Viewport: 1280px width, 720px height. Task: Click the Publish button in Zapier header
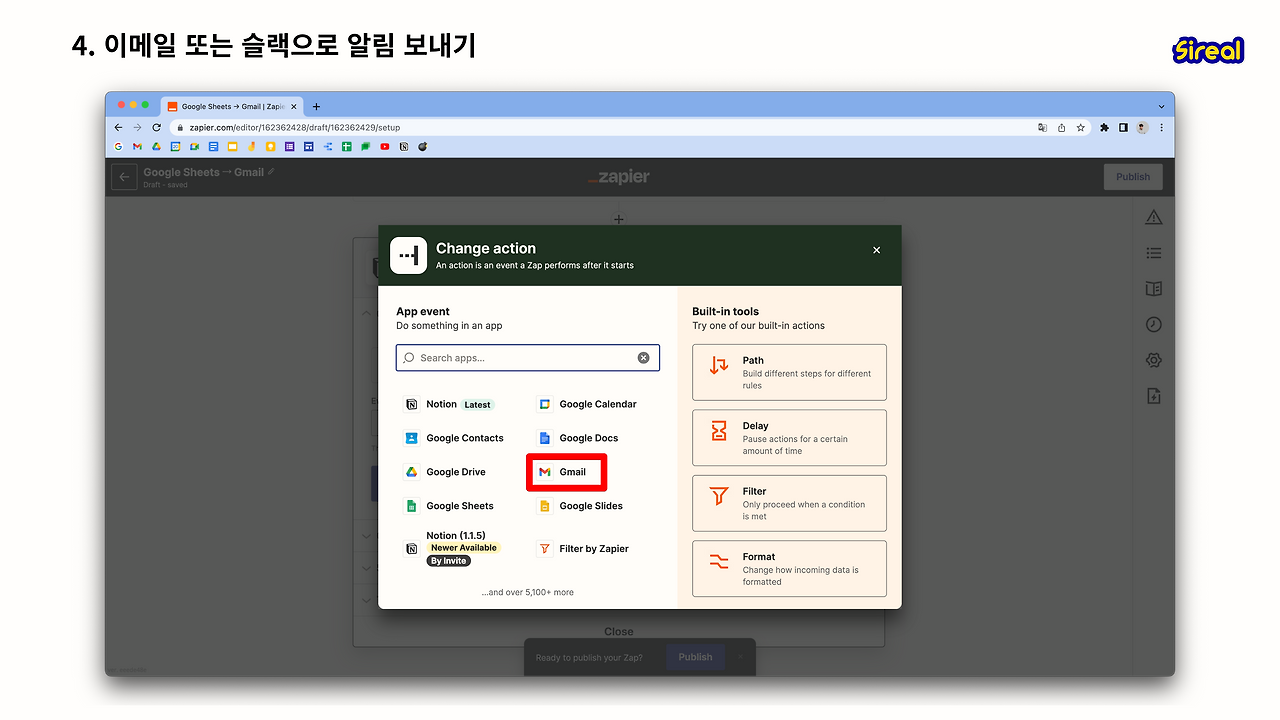click(1133, 177)
